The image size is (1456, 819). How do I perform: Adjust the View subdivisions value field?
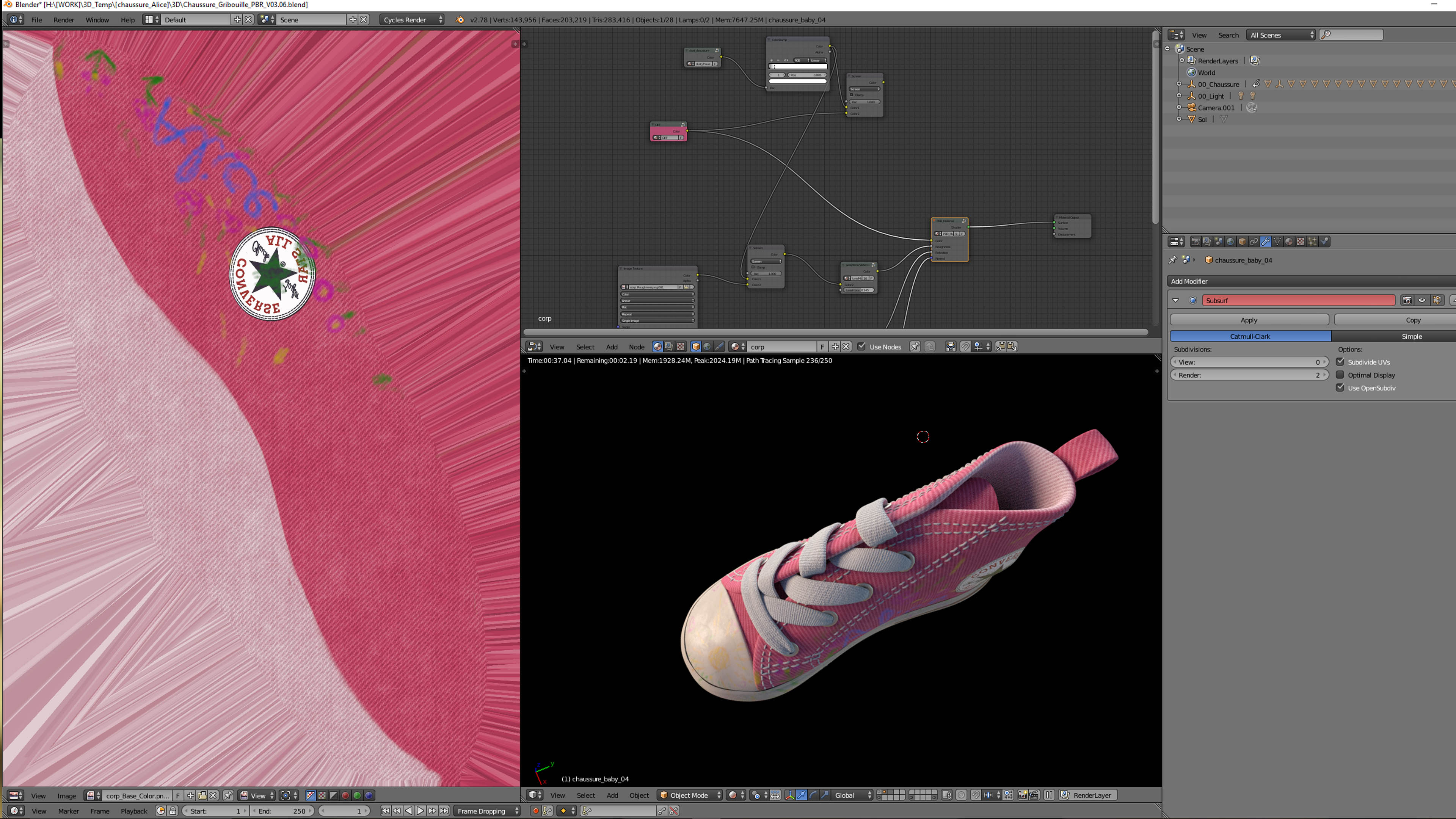[x=1249, y=362]
